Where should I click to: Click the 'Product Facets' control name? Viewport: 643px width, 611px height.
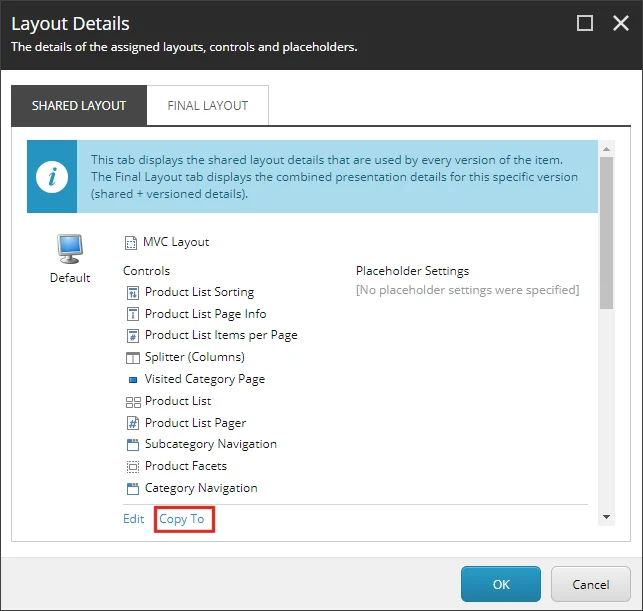[x=186, y=466]
